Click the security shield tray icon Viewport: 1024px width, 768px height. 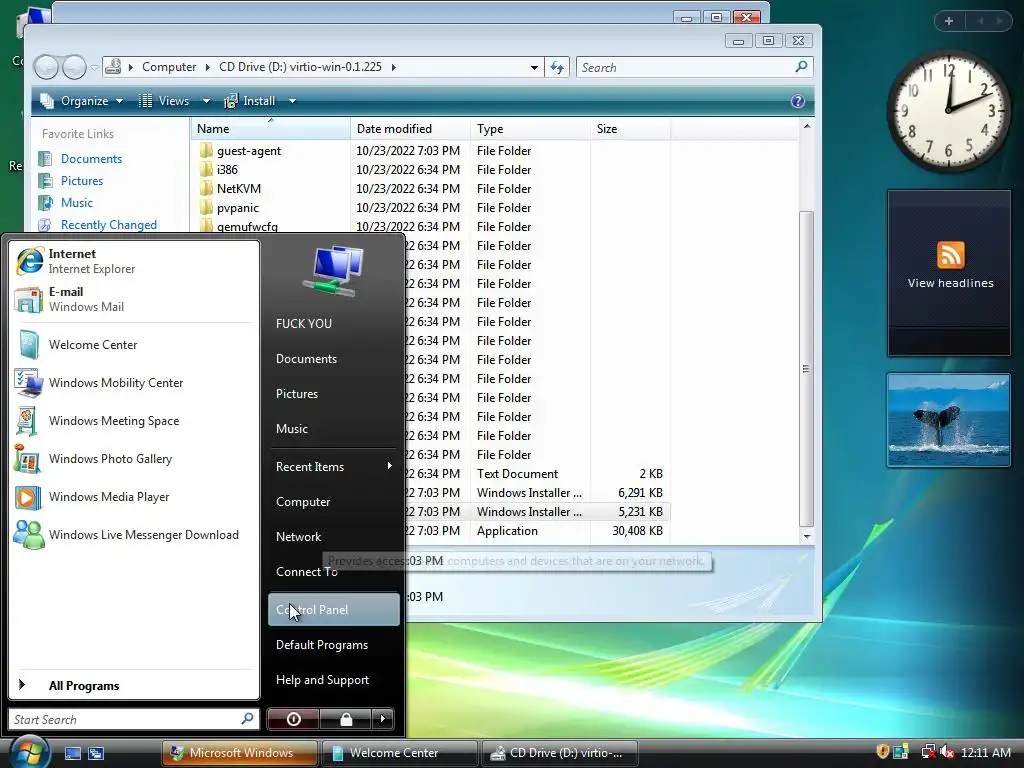tap(882, 752)
